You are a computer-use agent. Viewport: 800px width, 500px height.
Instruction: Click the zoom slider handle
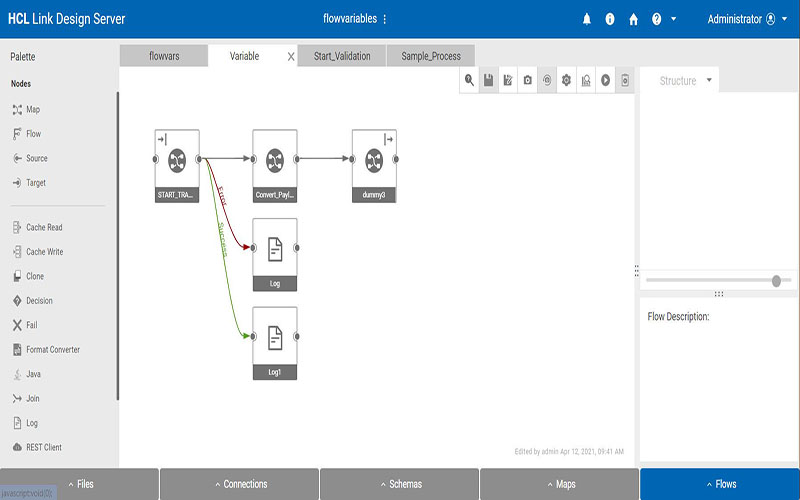[x=776, y=281]
